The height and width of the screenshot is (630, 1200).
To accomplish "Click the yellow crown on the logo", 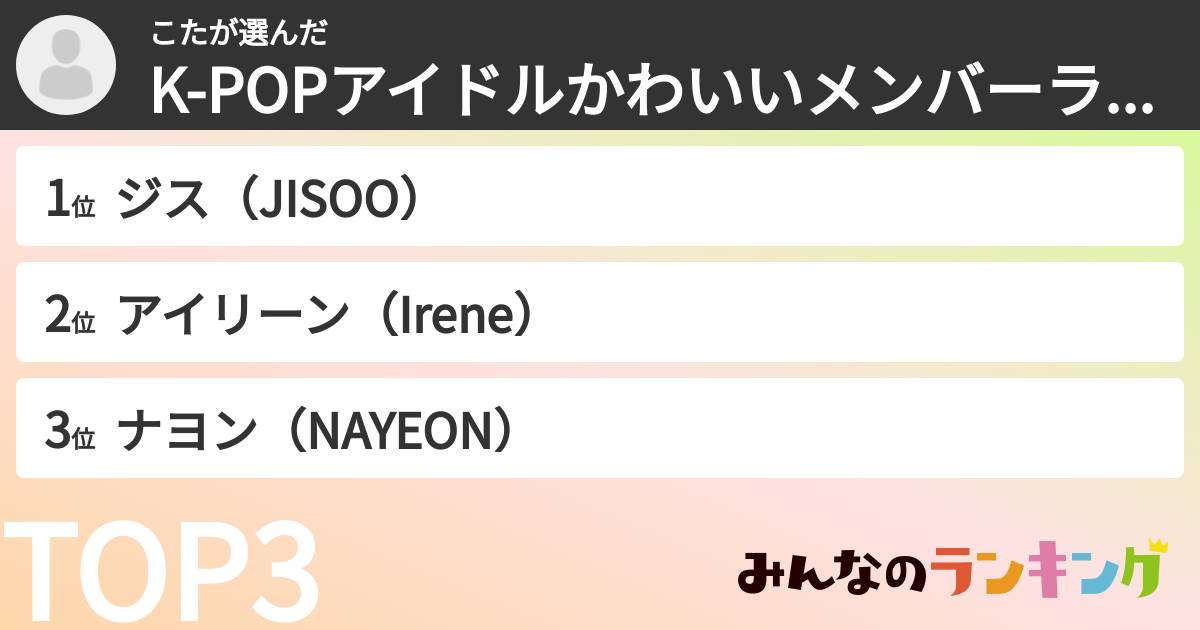I will [1157, 546].
